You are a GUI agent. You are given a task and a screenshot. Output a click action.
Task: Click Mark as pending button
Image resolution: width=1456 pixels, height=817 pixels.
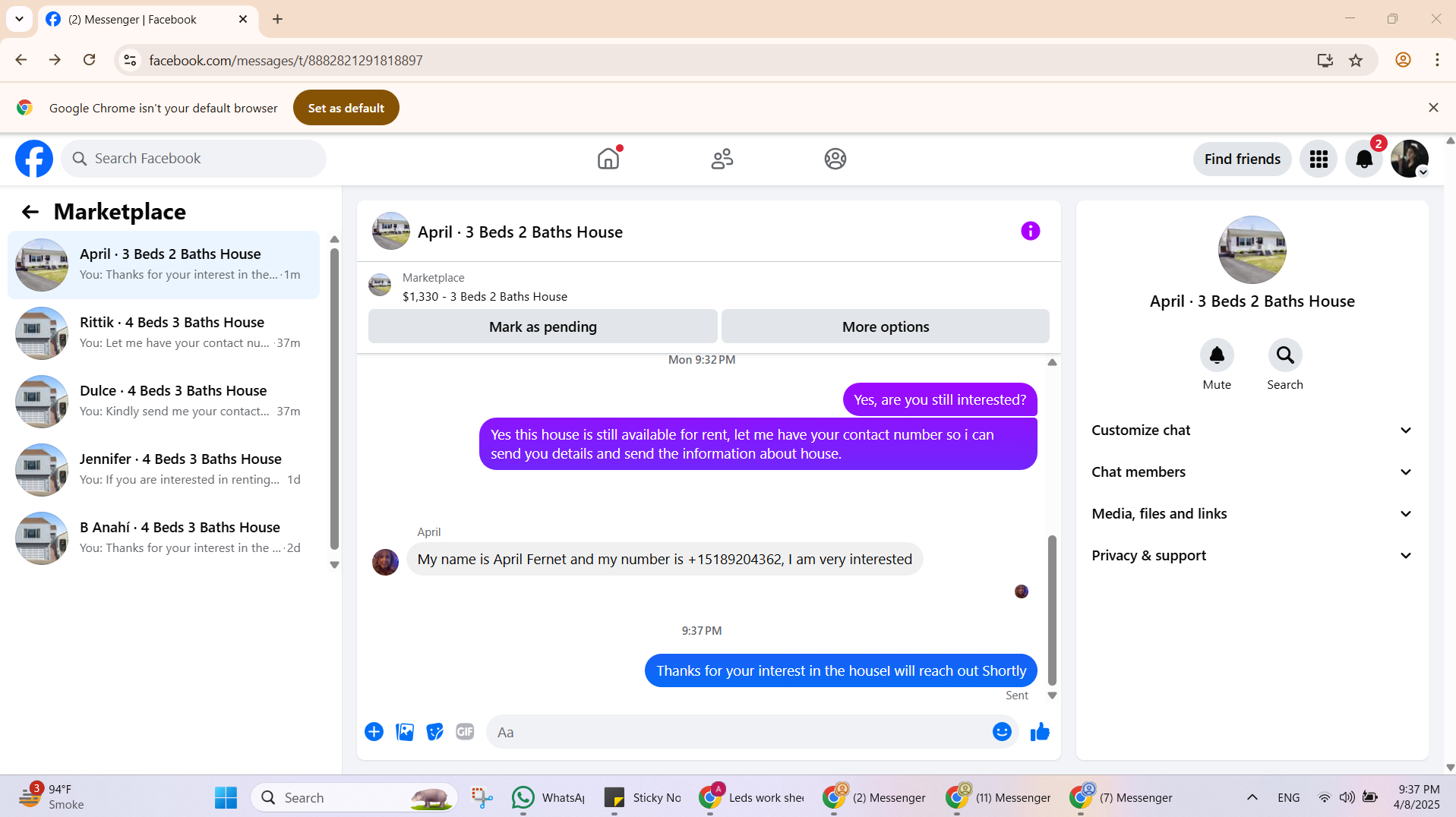point(542,326)
